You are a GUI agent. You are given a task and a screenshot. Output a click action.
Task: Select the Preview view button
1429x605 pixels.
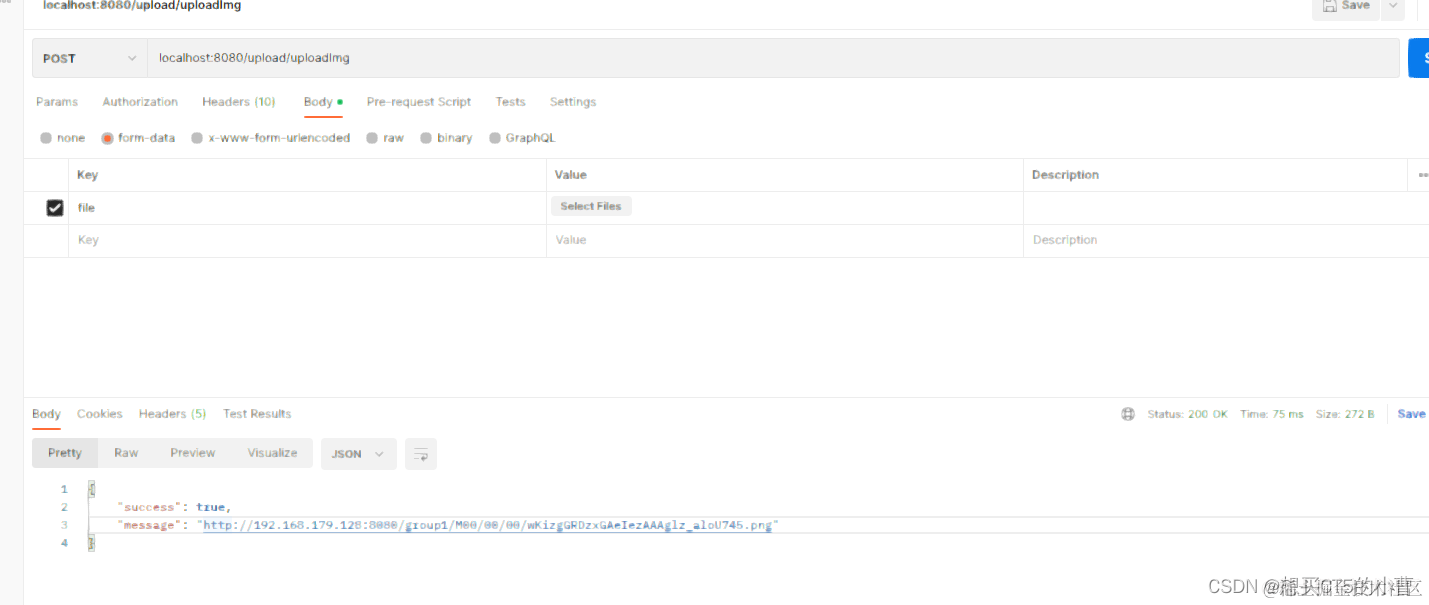(x=193, y=453)
